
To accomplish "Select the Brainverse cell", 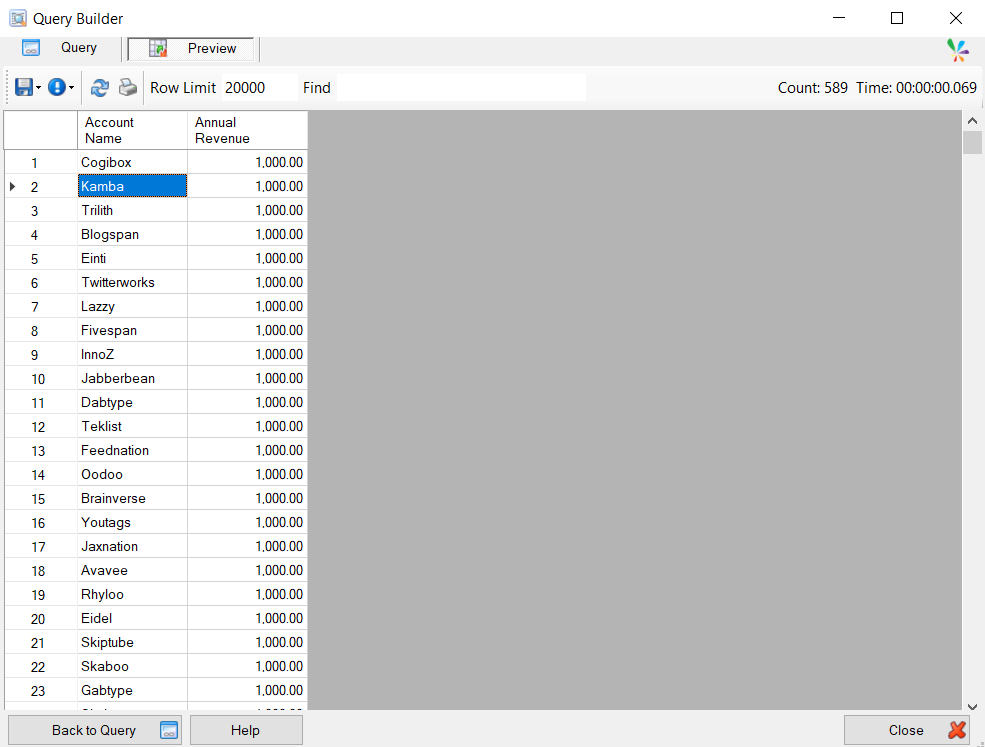I will click(133, 498).
